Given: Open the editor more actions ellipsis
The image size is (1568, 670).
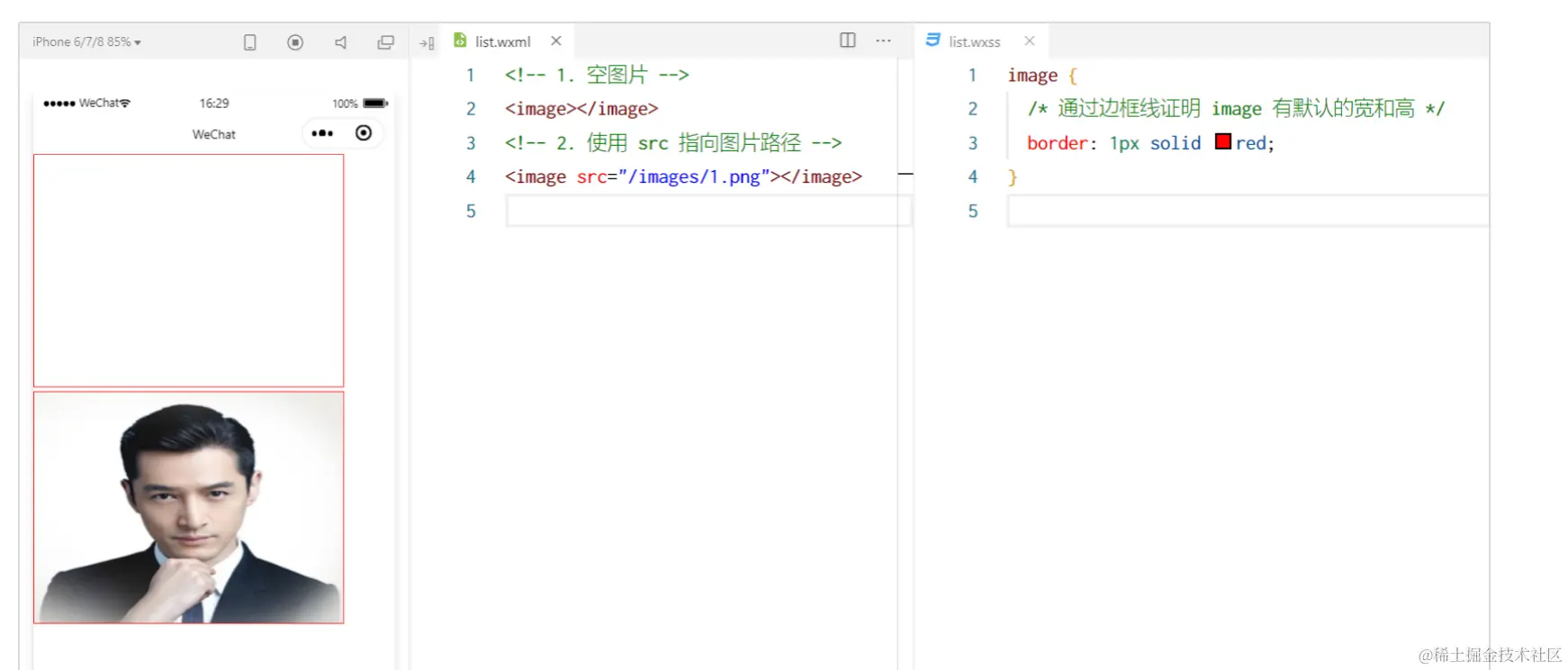Looking at the screenshot, I should pyautogui.click(x=883, y=40).
